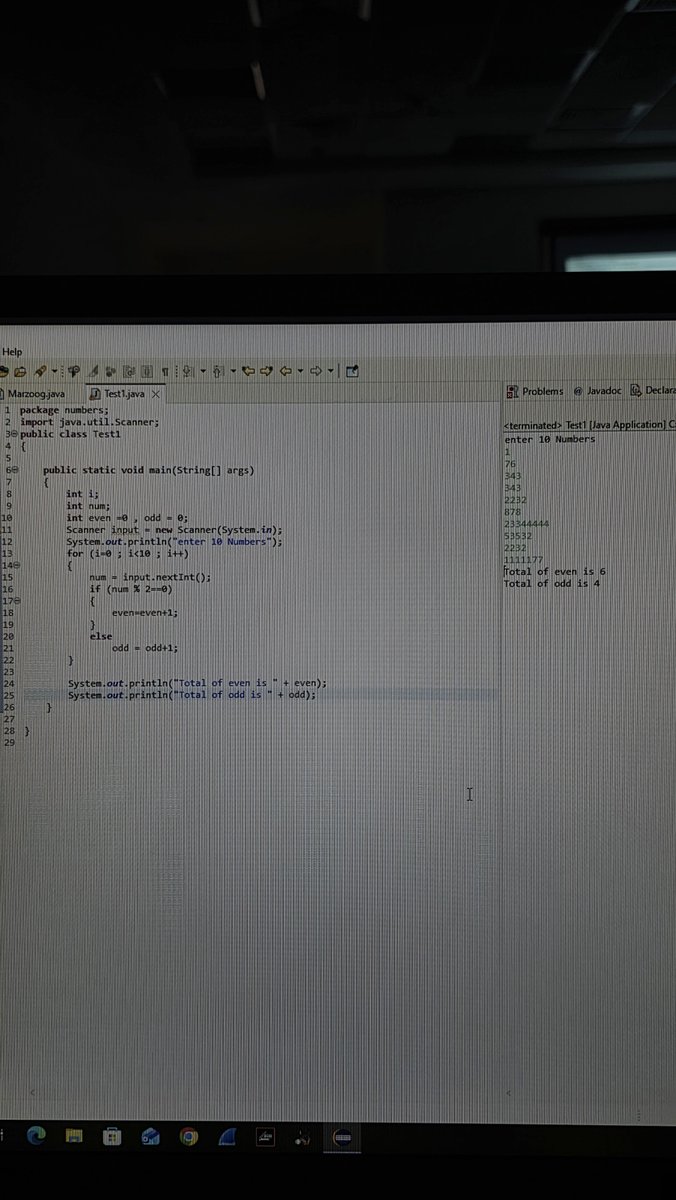Click the Previous Annotation toolbar icon
The image size is (676, 1200).
pyautogui.click(x=219, y=371)
